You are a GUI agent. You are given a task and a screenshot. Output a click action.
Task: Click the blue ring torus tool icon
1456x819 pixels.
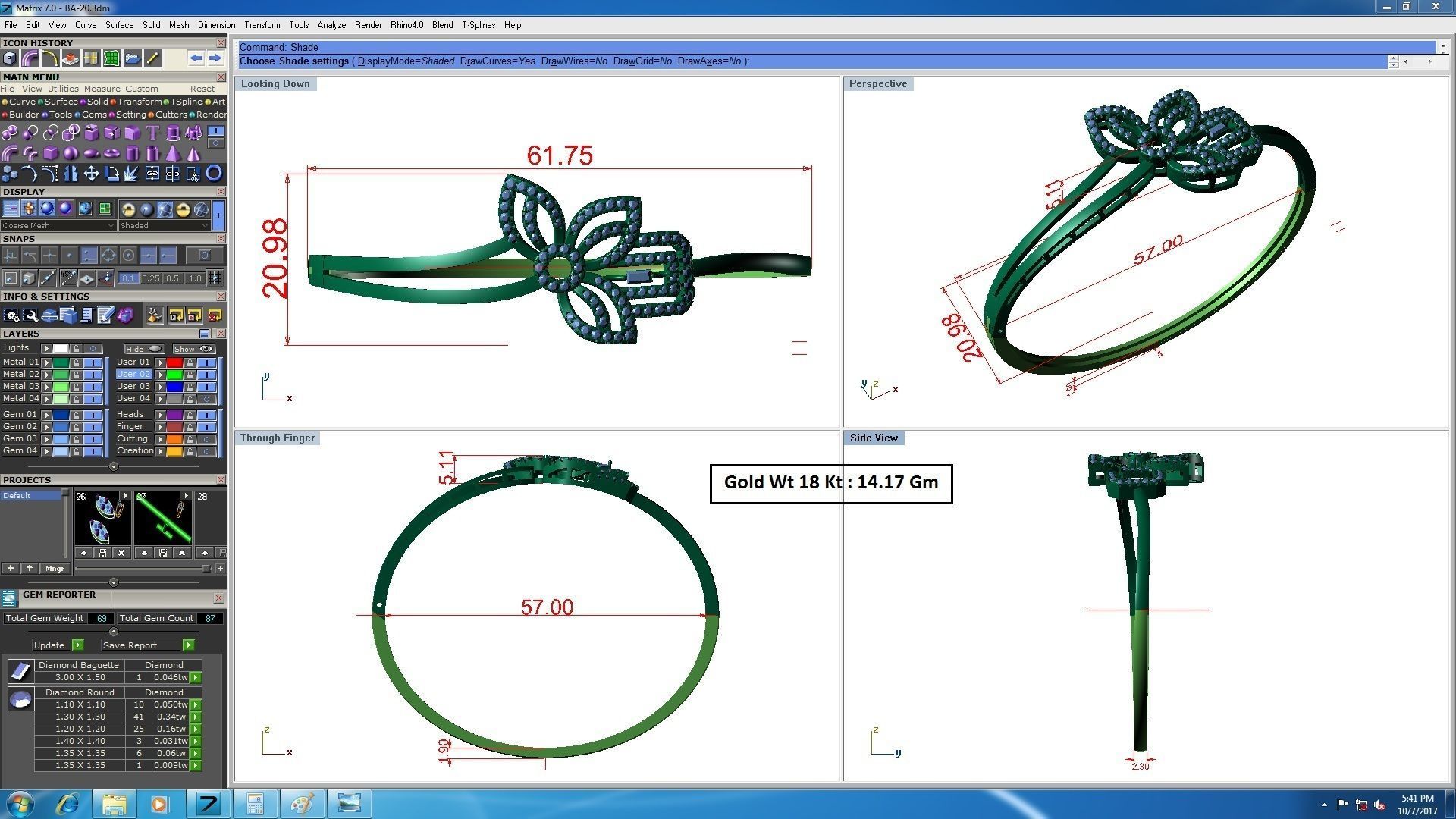pyautogui.click(x=214, y=174)
